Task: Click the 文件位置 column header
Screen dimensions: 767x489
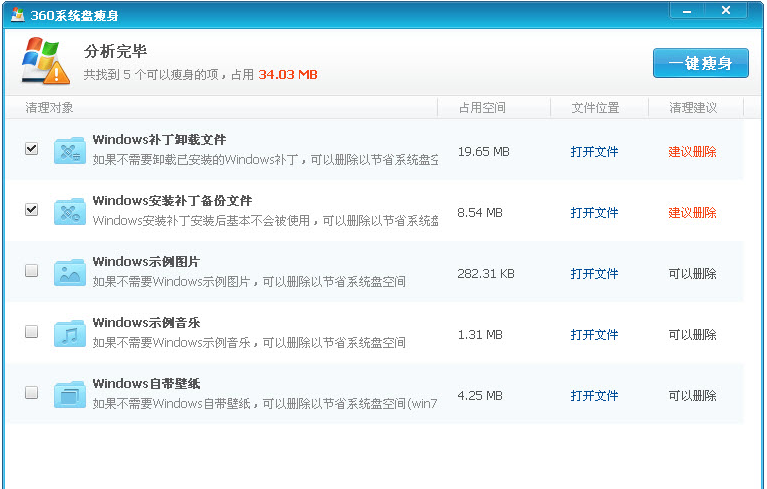Action: click(595, 108)
